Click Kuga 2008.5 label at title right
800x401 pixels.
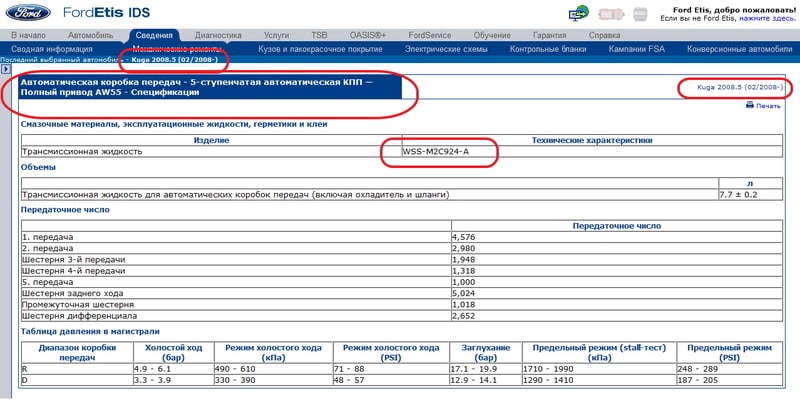pyautogui.click(x=740, y=87)
